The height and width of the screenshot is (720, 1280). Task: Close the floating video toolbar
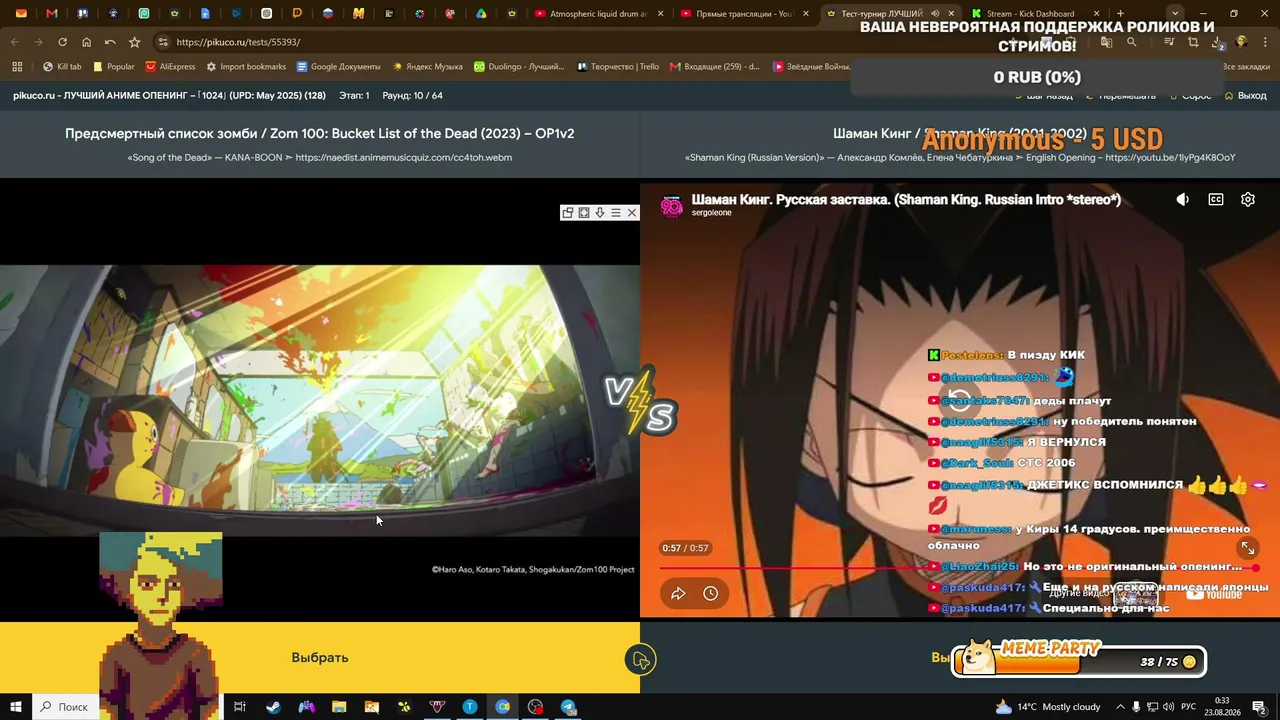tap(632, 213)
